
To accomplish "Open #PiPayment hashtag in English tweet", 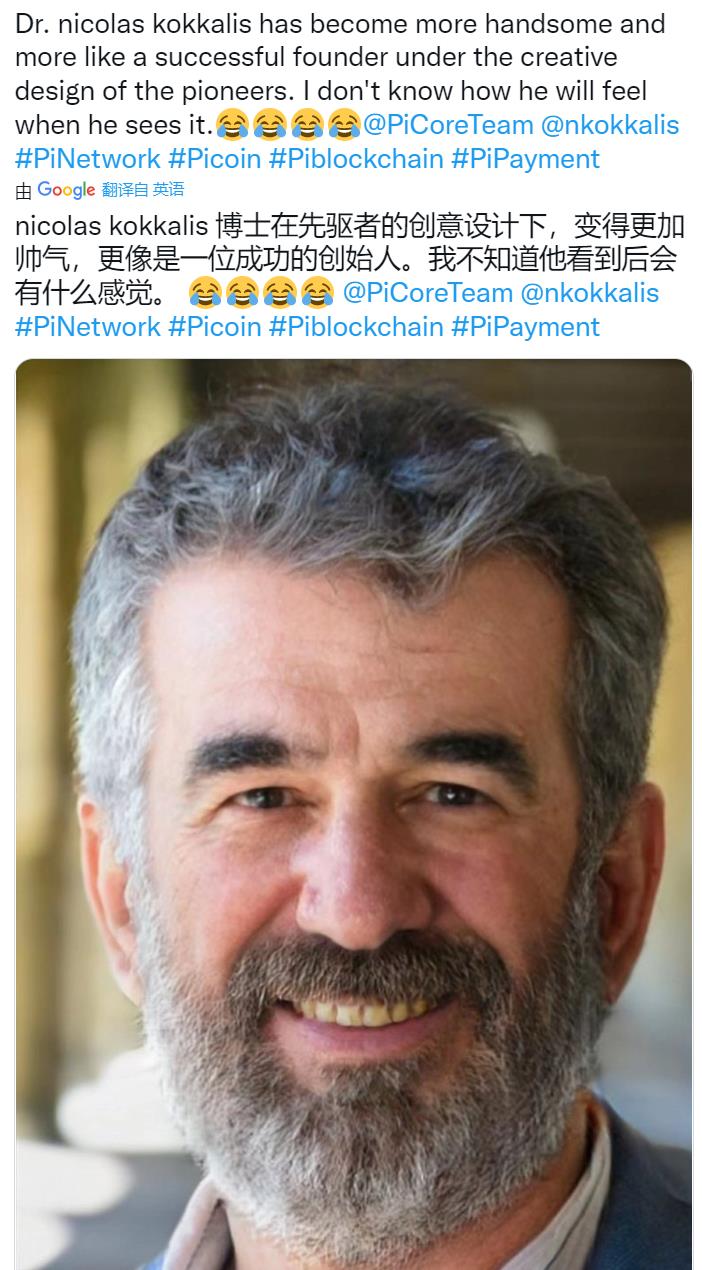I will [526, 158].
